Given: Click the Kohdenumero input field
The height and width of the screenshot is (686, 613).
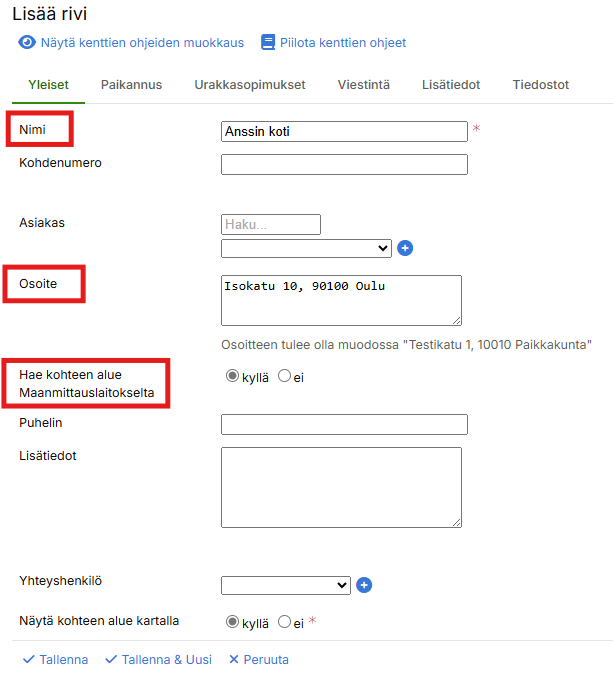Looking at the screenshot, I should (x=344, y=165).
